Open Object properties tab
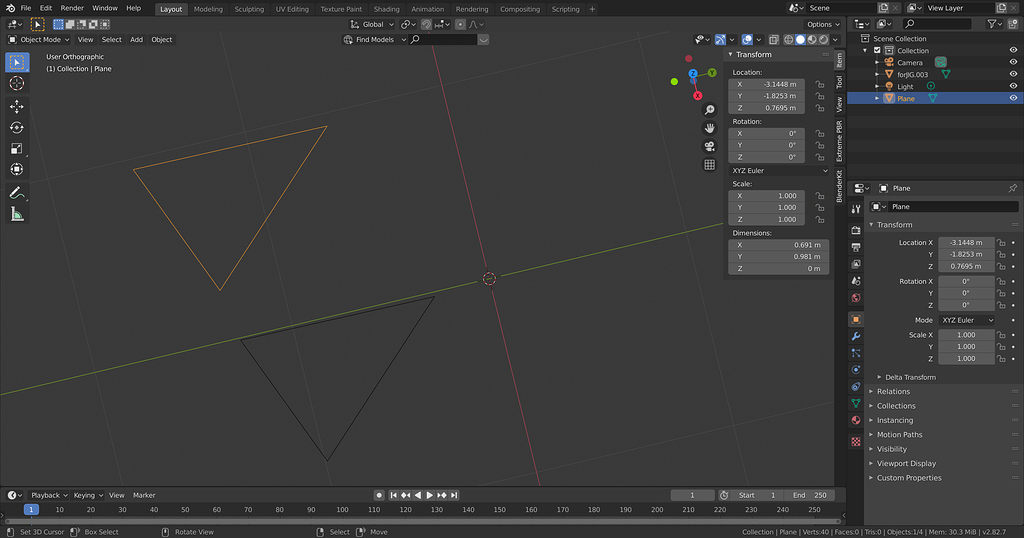Screen dimensions: 1024x538 (x=856, y=319)
